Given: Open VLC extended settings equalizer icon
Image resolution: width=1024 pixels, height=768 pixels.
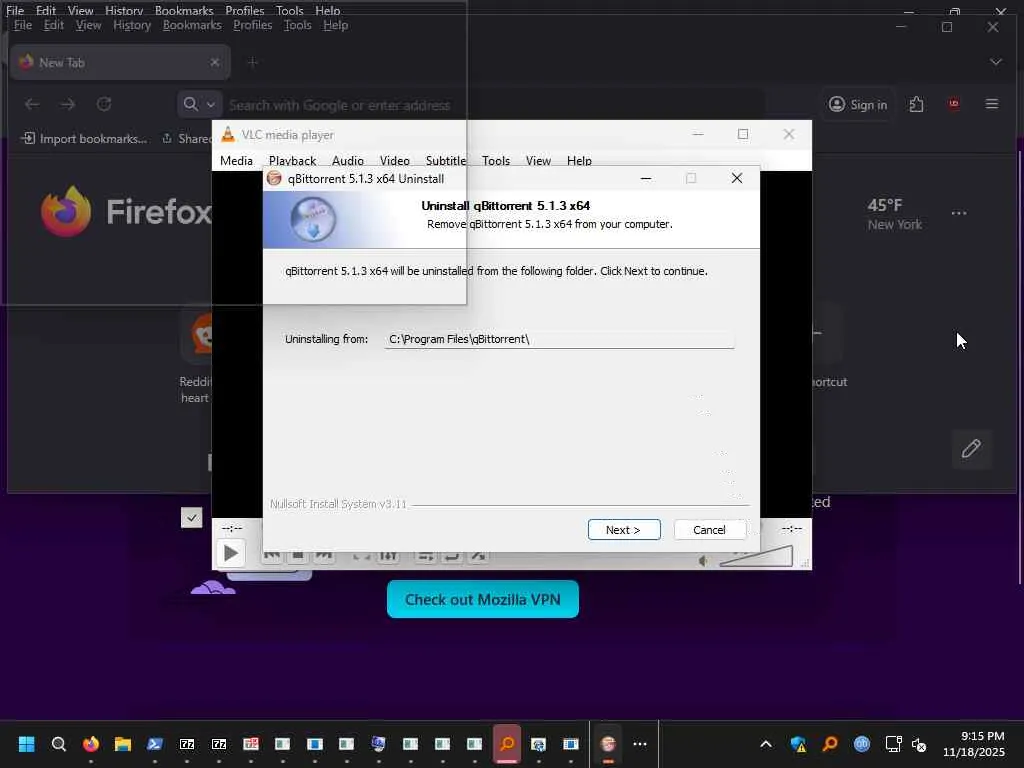Looking at the screenshot, I should coord(388,556).
